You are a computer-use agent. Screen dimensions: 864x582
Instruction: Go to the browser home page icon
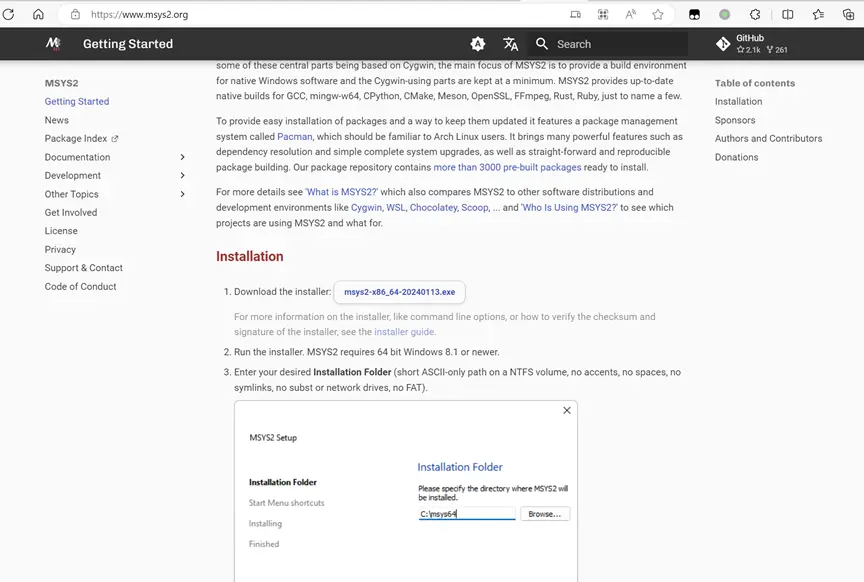click(38, 15)
